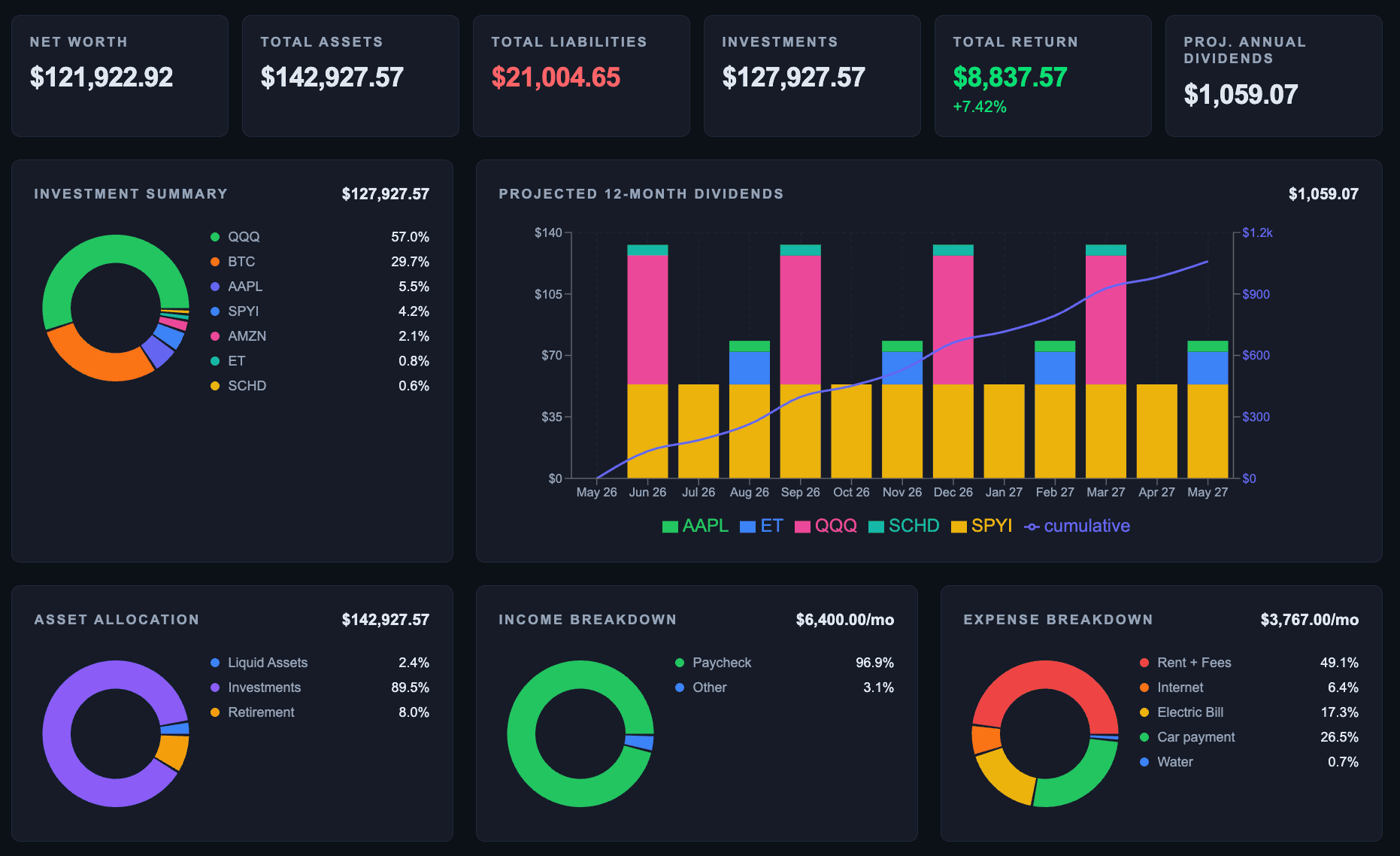Toggle ET series in dividends chart legend
1400x856 pixels.
point(761,526)
